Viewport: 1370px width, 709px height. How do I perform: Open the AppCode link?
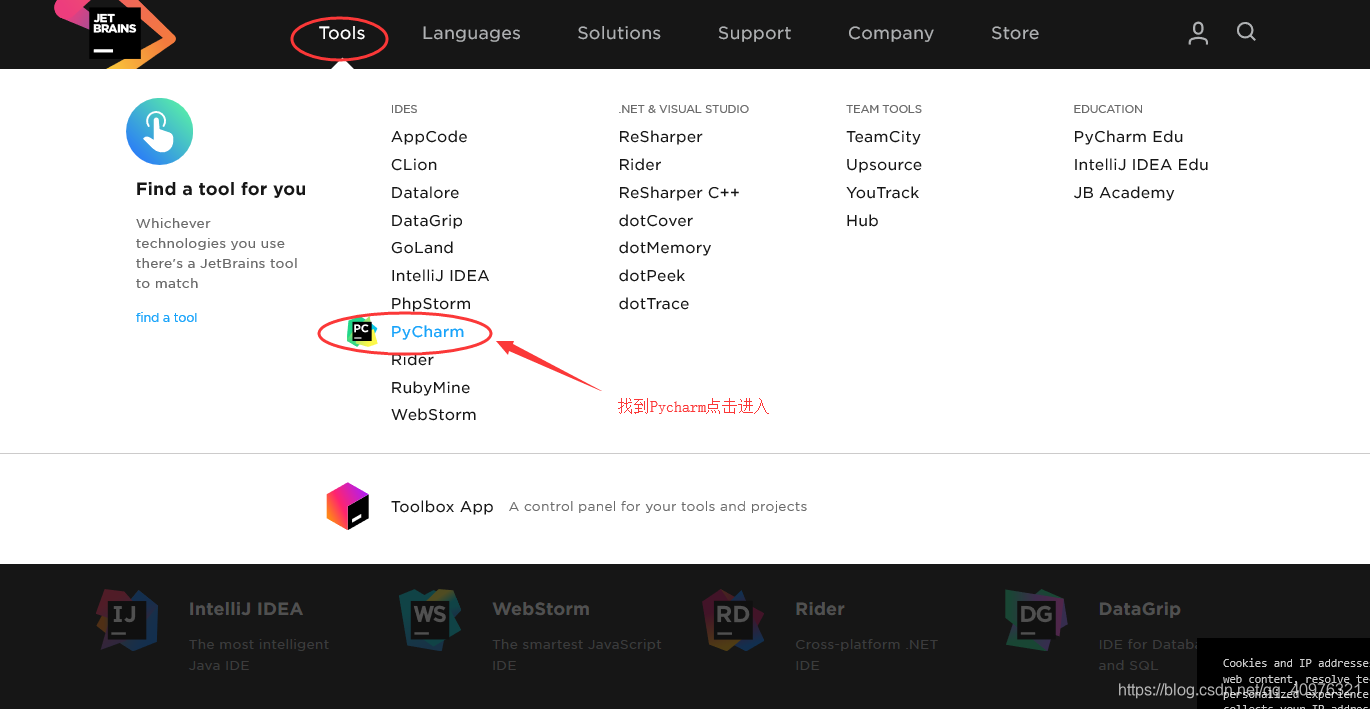tap(429, 137)
